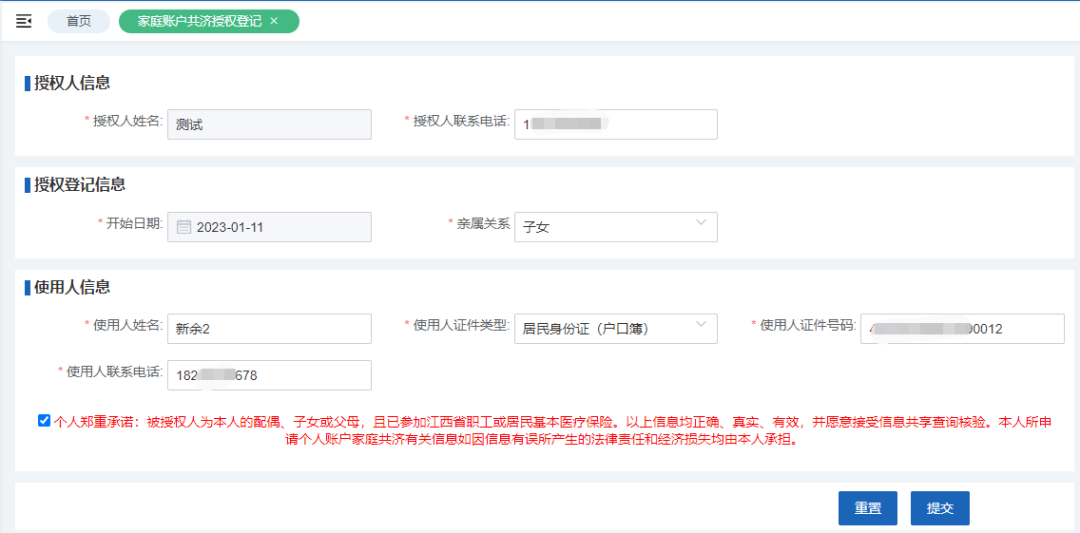Switch to the 首页 tab
The image size is (1080, 533).
click(x=79, y=21)
